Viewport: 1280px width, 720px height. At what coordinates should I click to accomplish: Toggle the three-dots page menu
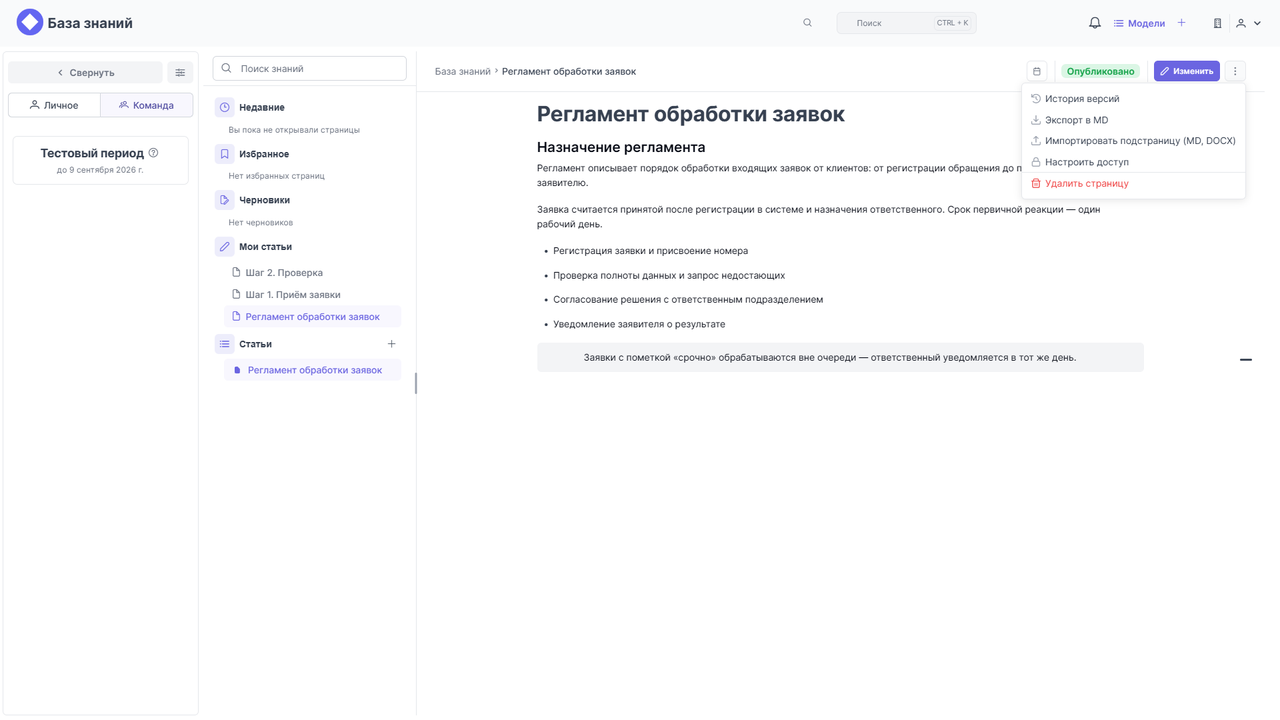tap(1235, 71)
